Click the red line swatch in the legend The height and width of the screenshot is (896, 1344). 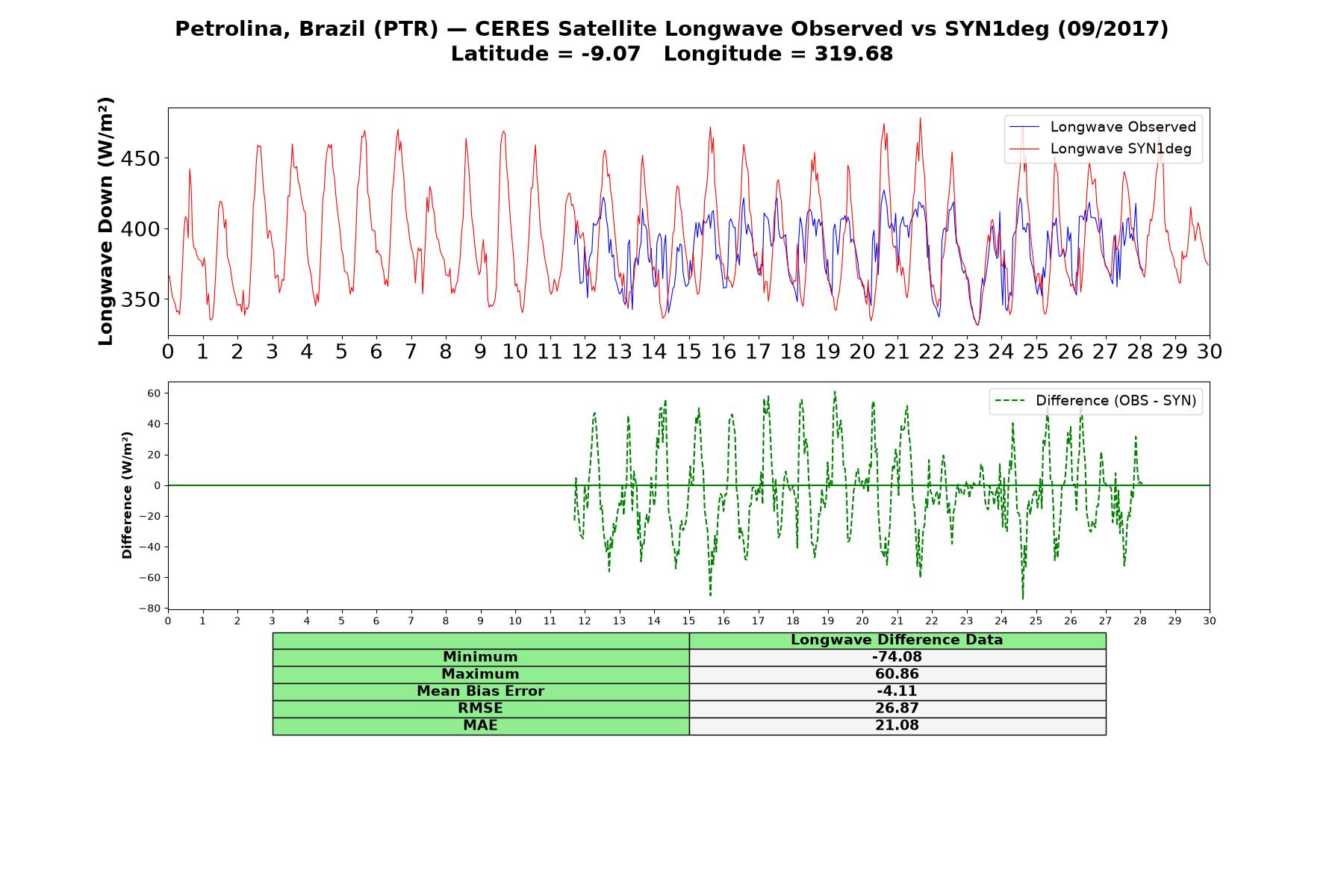tap(1024, 149)
